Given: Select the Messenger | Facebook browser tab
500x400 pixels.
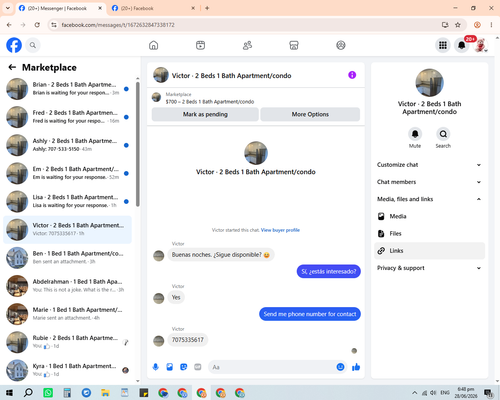Looking at the screenshot, I should point(60,8).
